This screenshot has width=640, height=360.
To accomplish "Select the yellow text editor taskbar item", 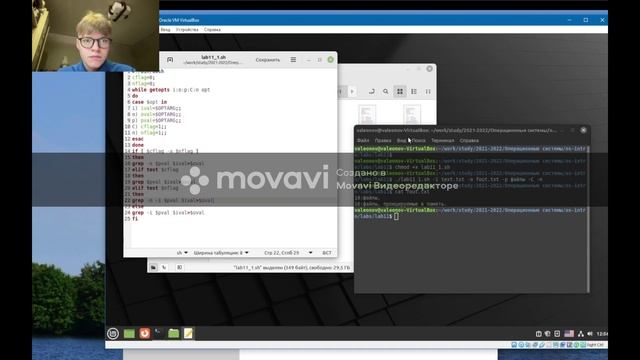I will (188, 333).
